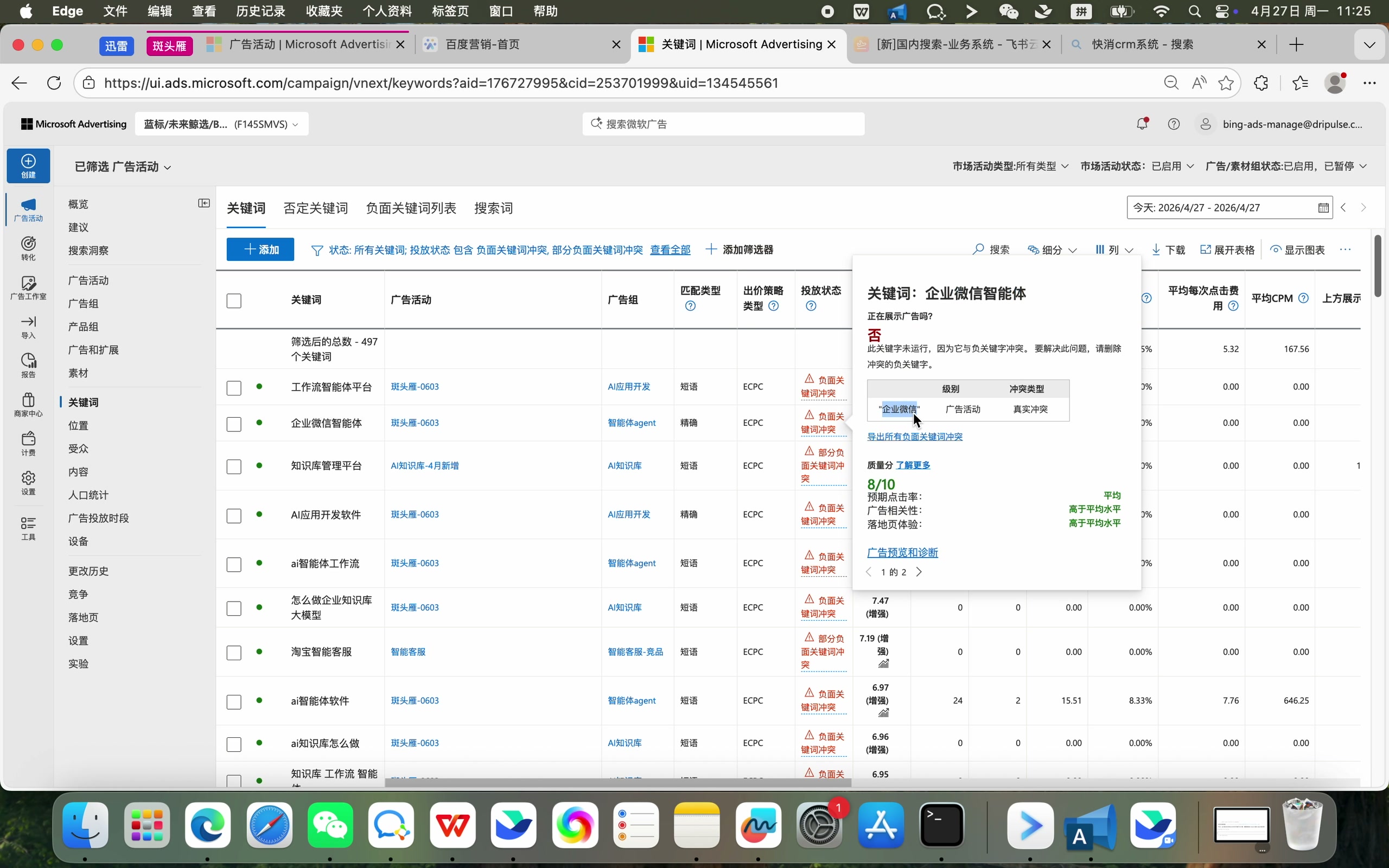Collapse the navigation panel icon beside 概览
This screenshot has height=868, width=1389.
[204, 203]
